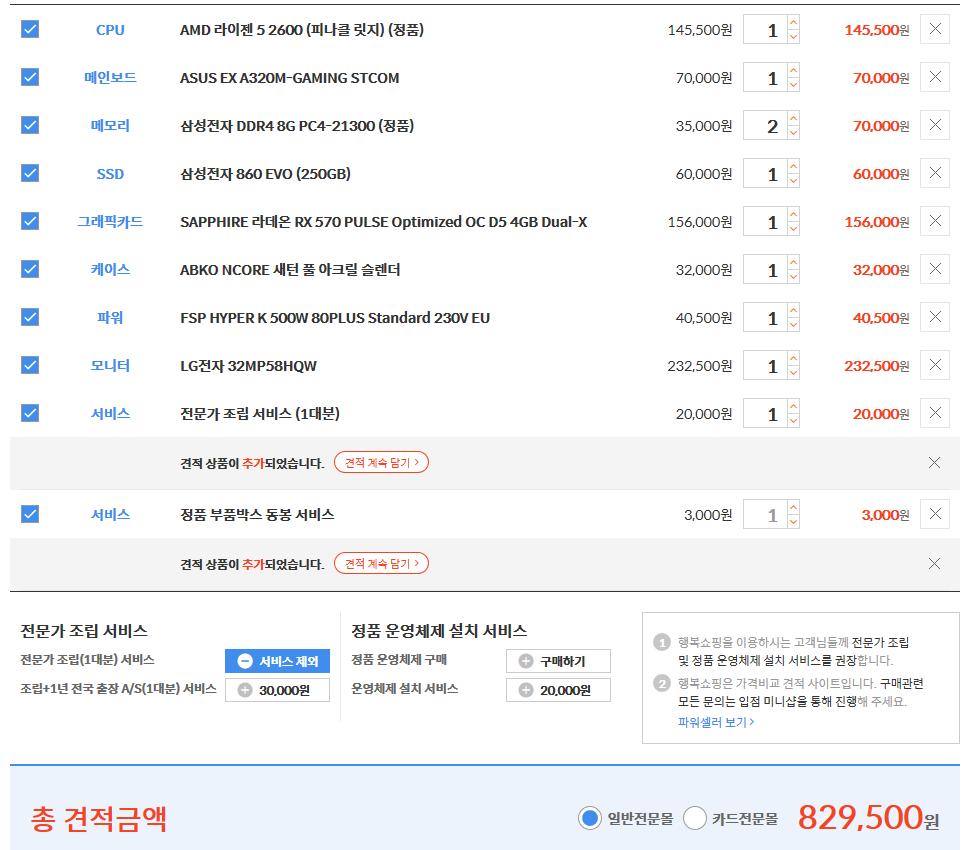Remove the CPU row with X icon
Screen dimensions: 976x850
935,29
